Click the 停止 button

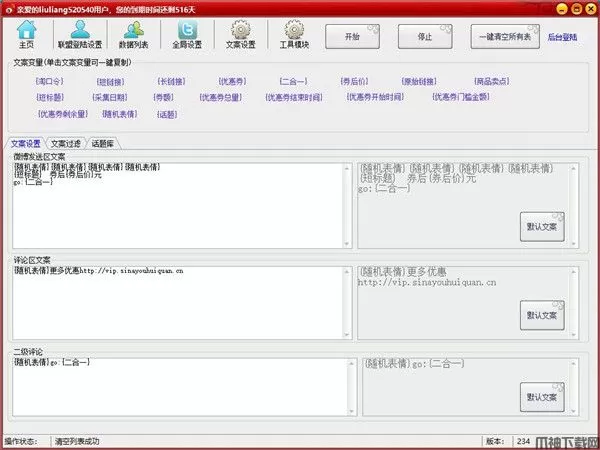click(x=425, y=37)
